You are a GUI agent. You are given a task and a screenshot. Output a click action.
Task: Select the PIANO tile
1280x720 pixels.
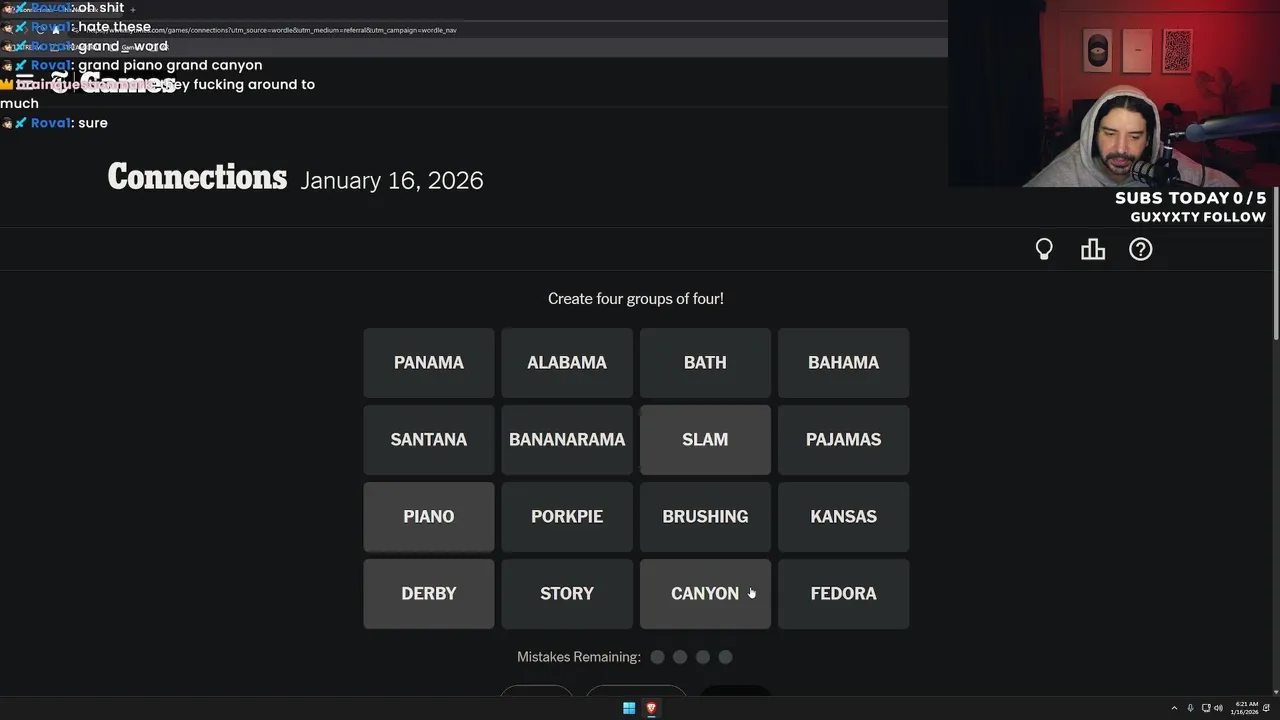429,516
